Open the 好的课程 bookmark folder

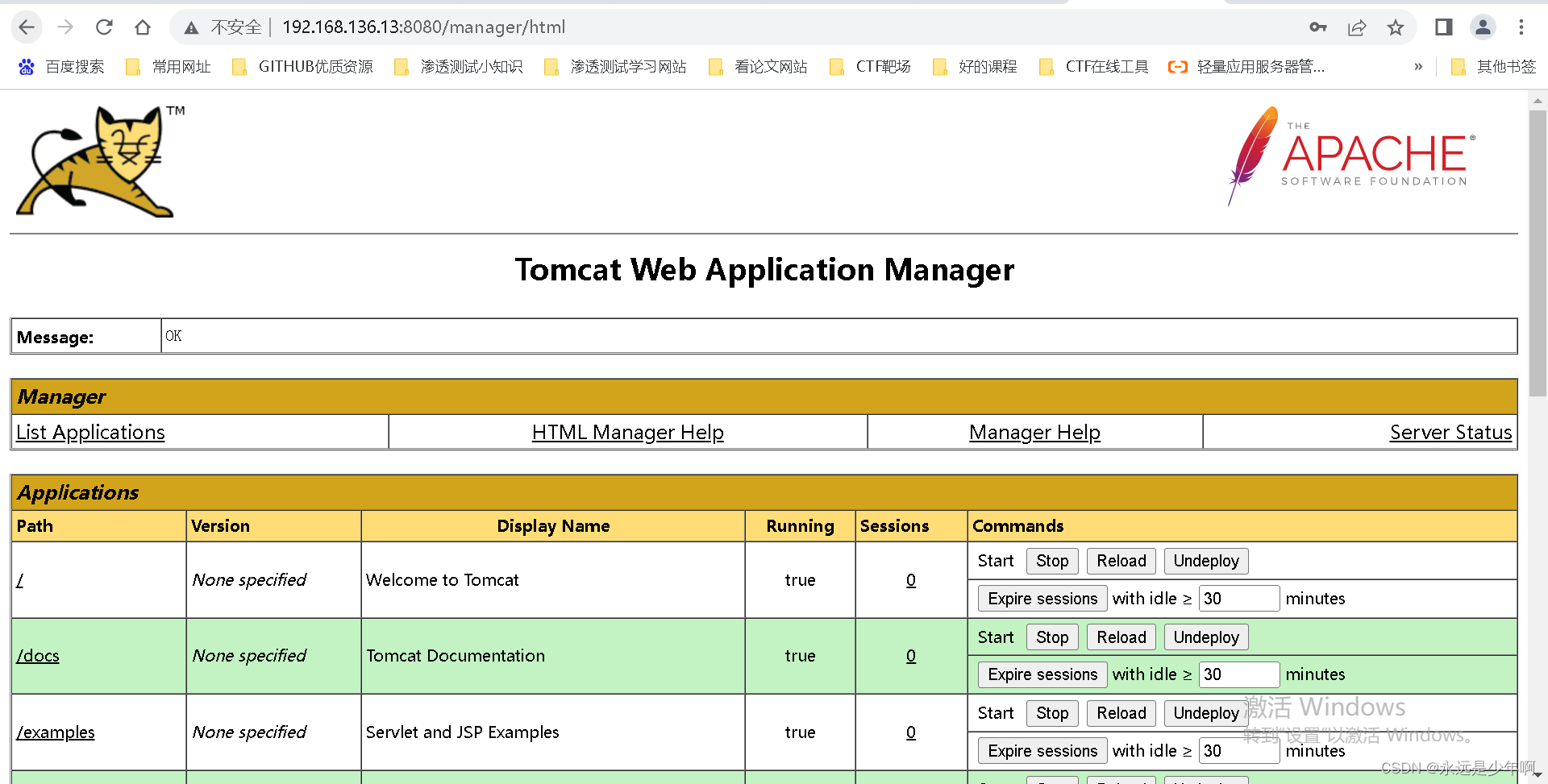tap(975, 67)
